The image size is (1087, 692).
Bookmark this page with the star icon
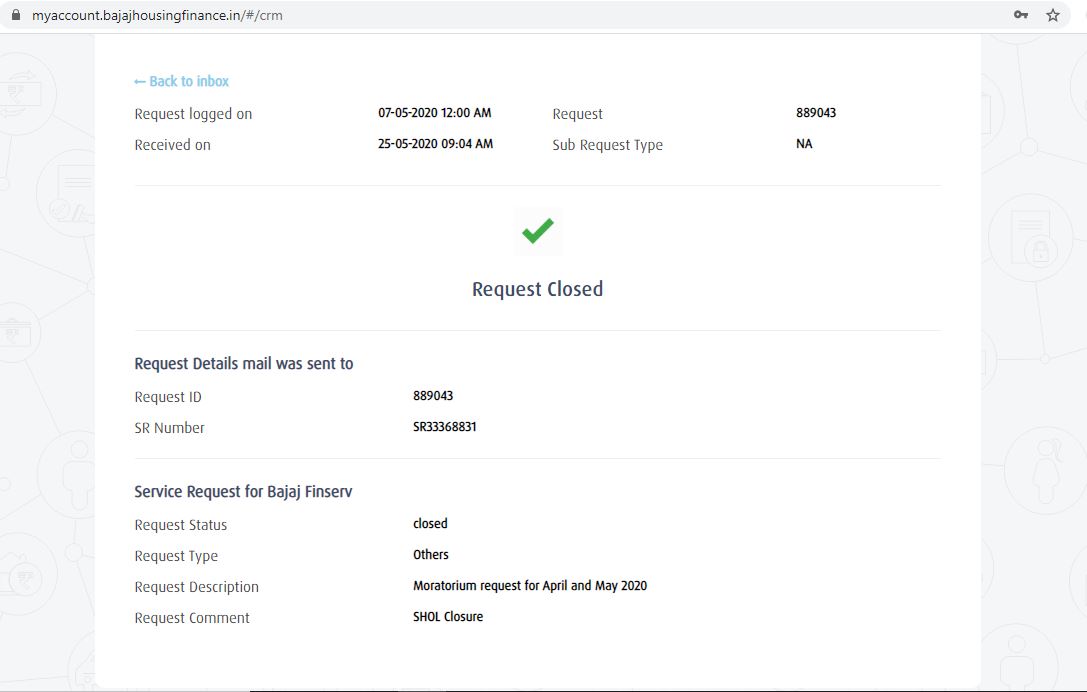tap(1052, 15)
